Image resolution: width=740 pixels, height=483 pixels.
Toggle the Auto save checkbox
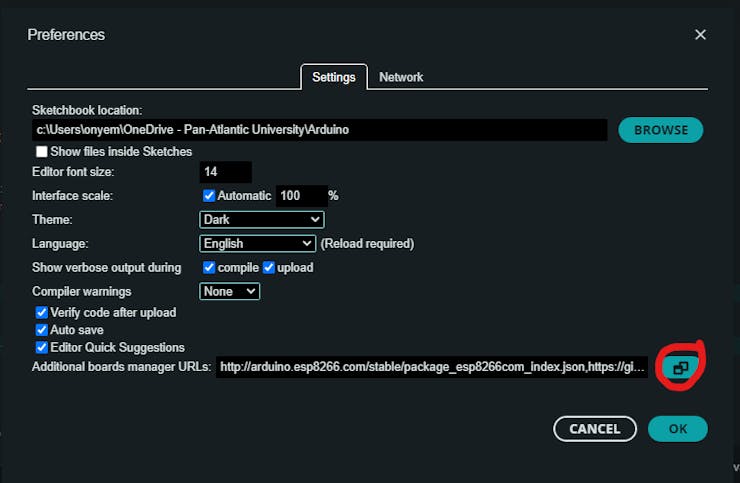tap(42, 330)
